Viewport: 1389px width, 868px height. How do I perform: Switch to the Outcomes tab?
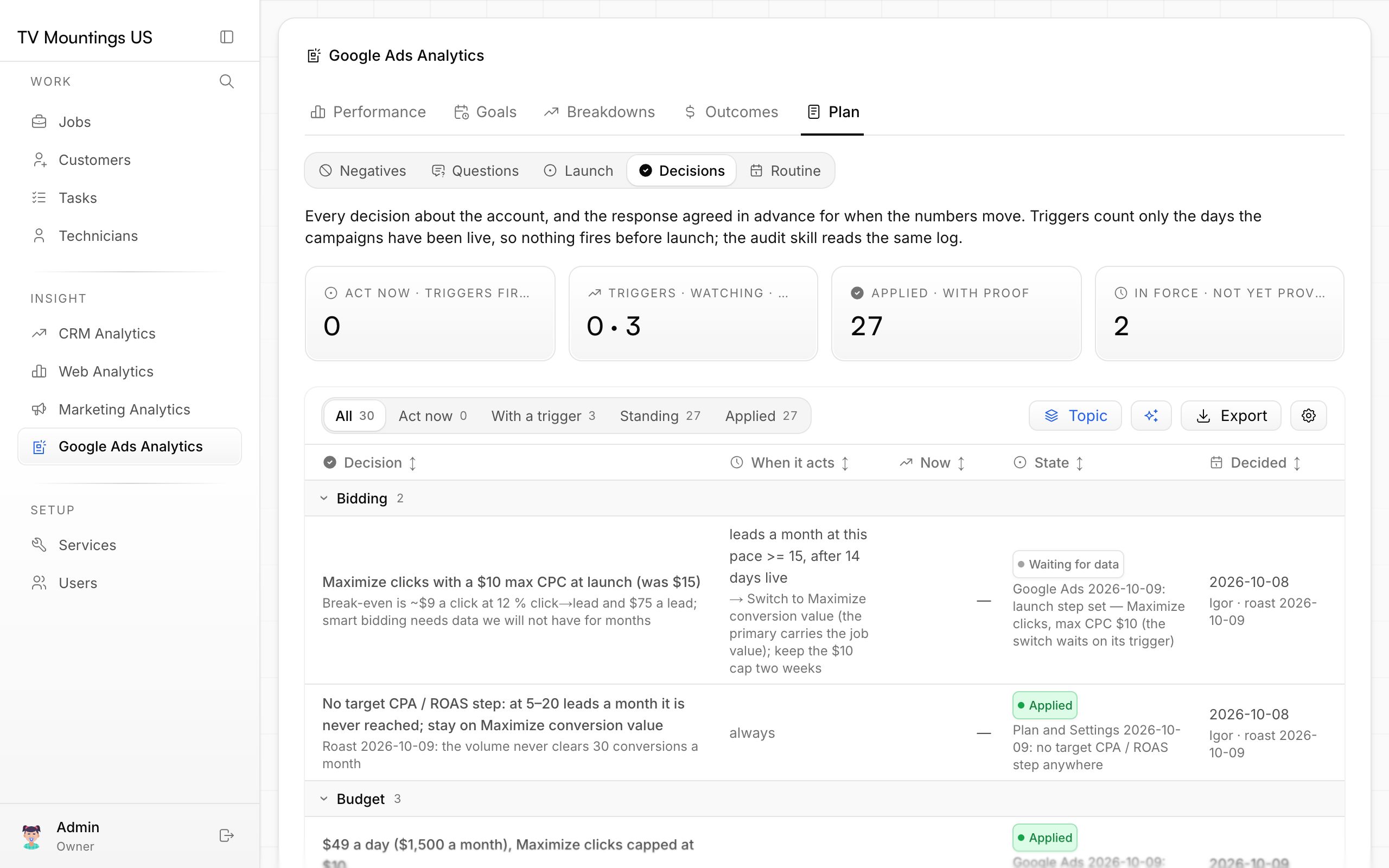tap(731, 112)
